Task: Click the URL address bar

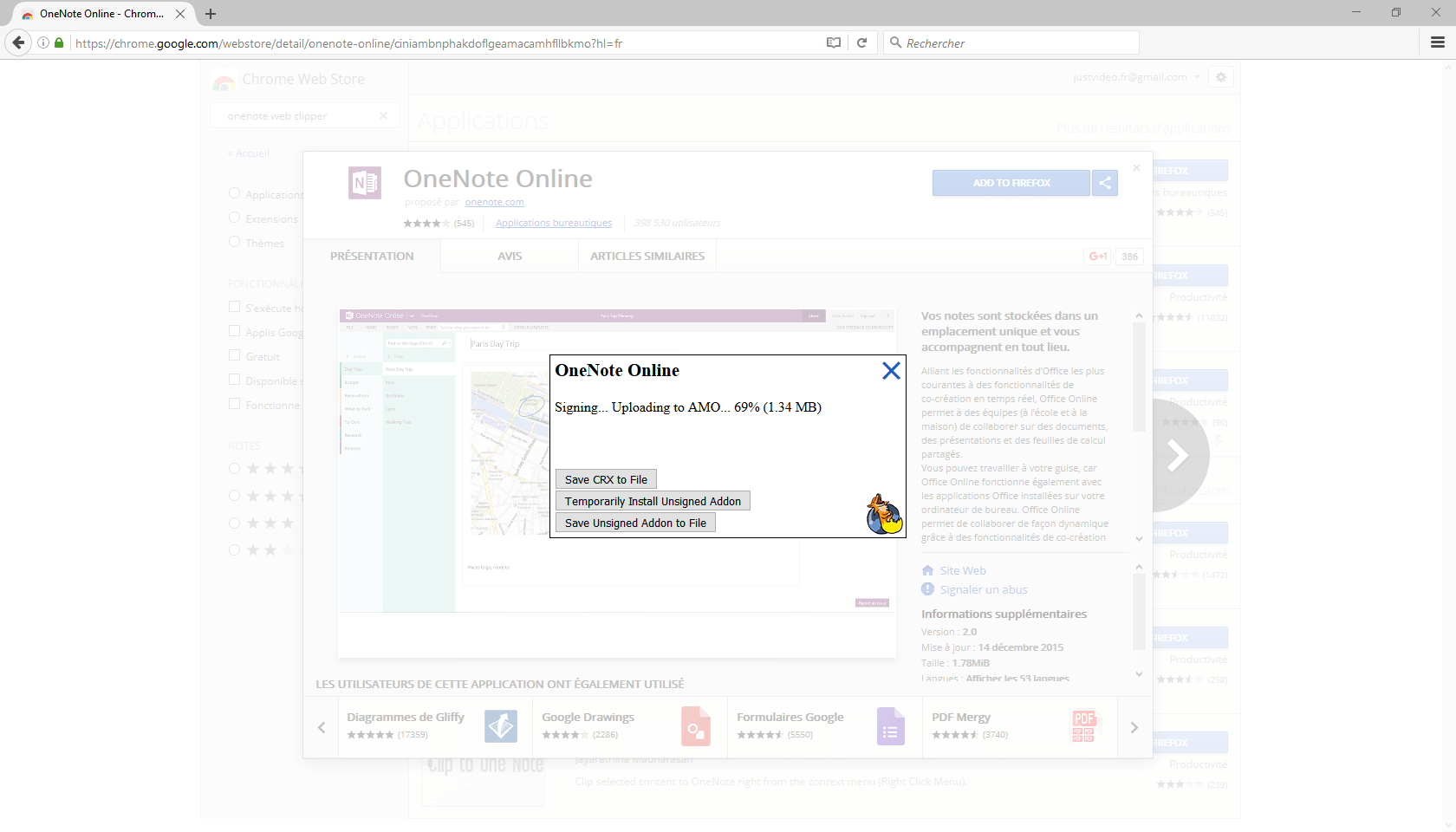Action: tap(446, 42)
